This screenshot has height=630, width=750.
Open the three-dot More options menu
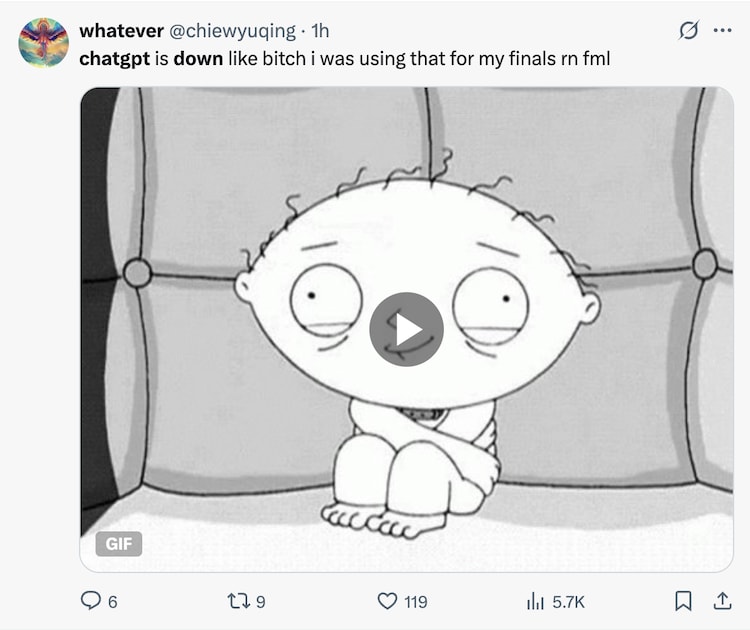[x=722, y=31]
